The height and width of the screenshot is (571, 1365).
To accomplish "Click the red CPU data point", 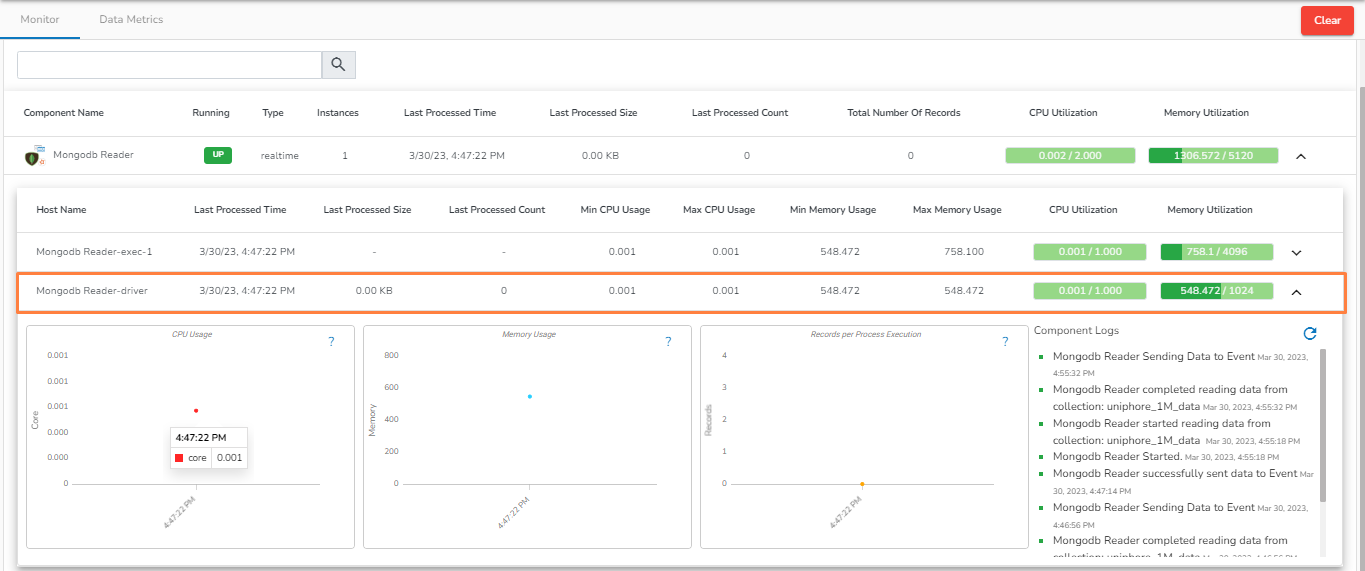I will click(x=196, y=410).
